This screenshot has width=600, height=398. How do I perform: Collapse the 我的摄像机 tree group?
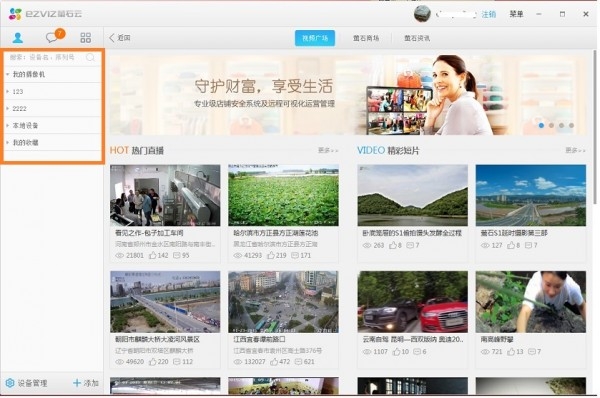pos(7,74)
